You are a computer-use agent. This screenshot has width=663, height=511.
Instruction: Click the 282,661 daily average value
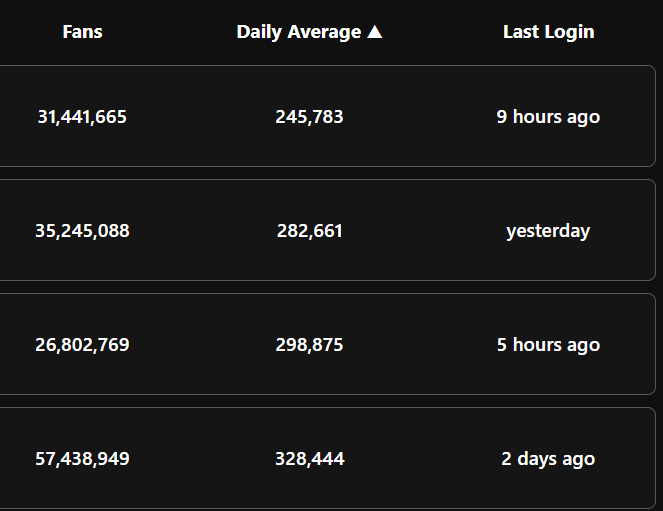pyautogui.click(x=309, y=231)
